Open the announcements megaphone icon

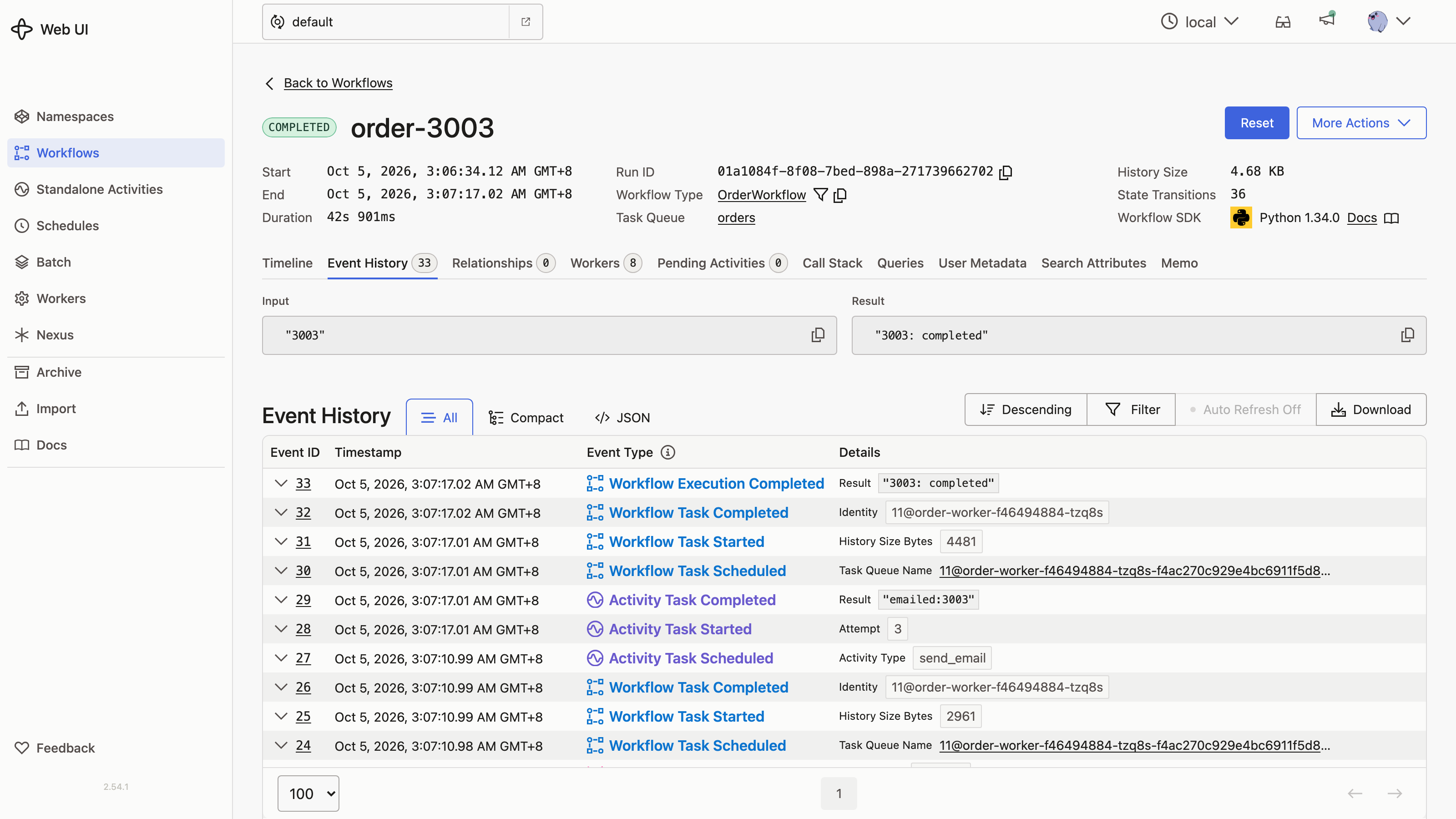click(x=1327, y=20)
